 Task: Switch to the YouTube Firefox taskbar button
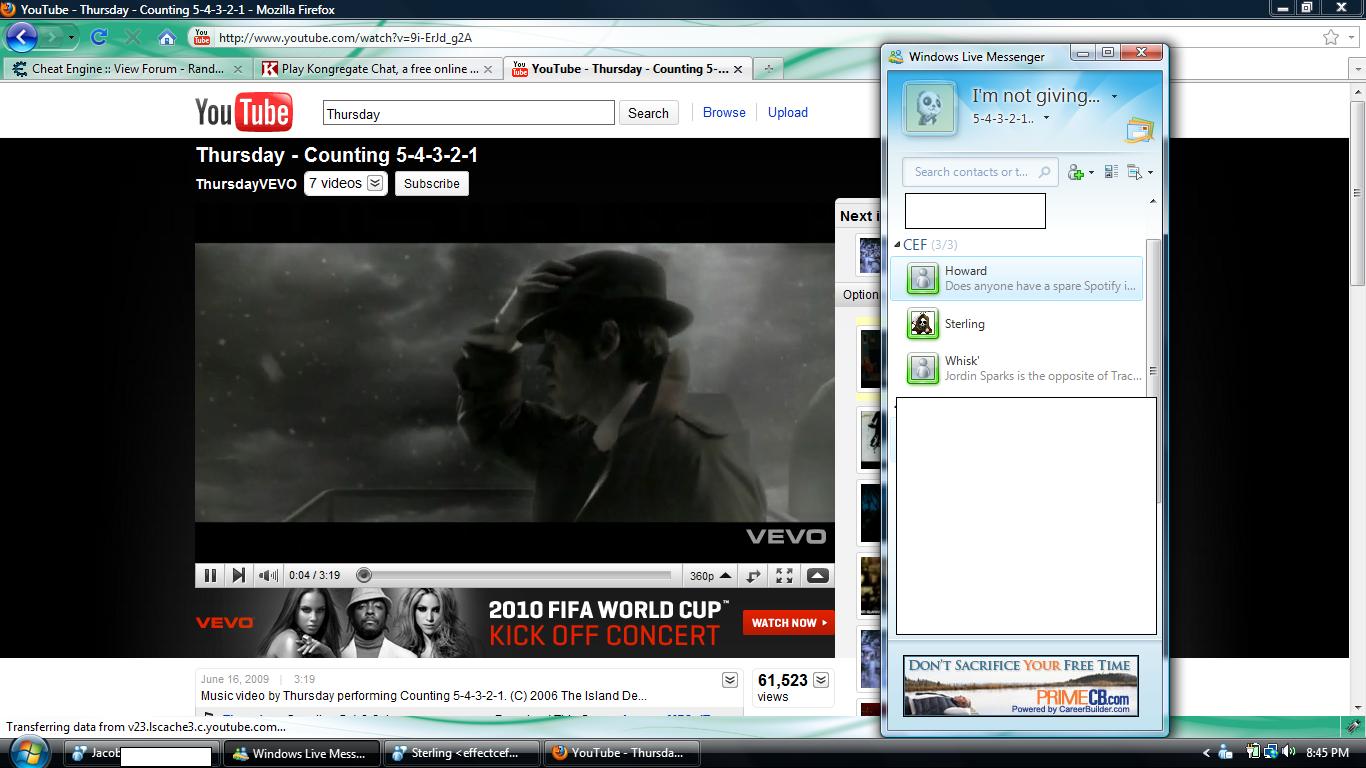(621, 753)
